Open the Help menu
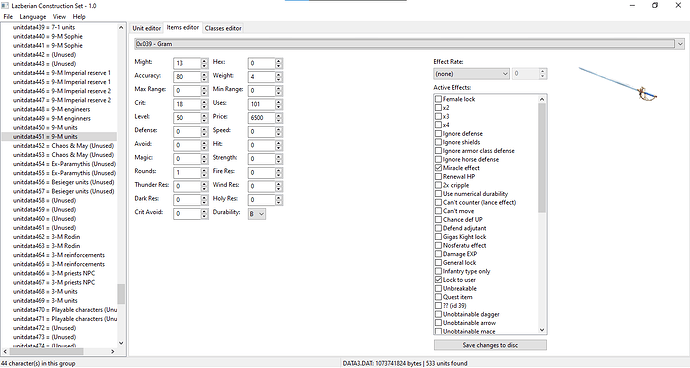Viewport: 690px width, 368px height. (x=79, y=17)
